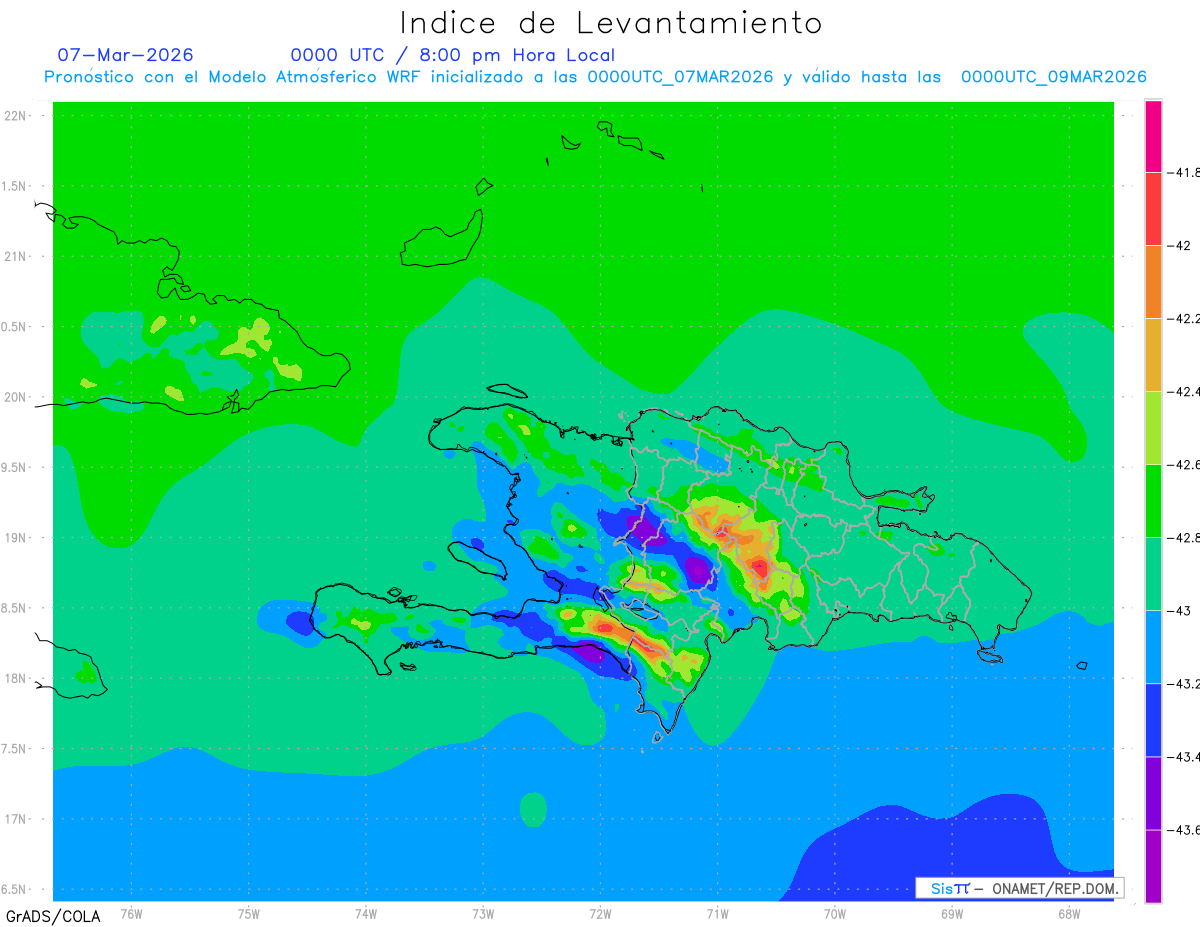Screen dimensions: 1200x927
Task: Click the longitude label "71W"
Action: (717, 914)
